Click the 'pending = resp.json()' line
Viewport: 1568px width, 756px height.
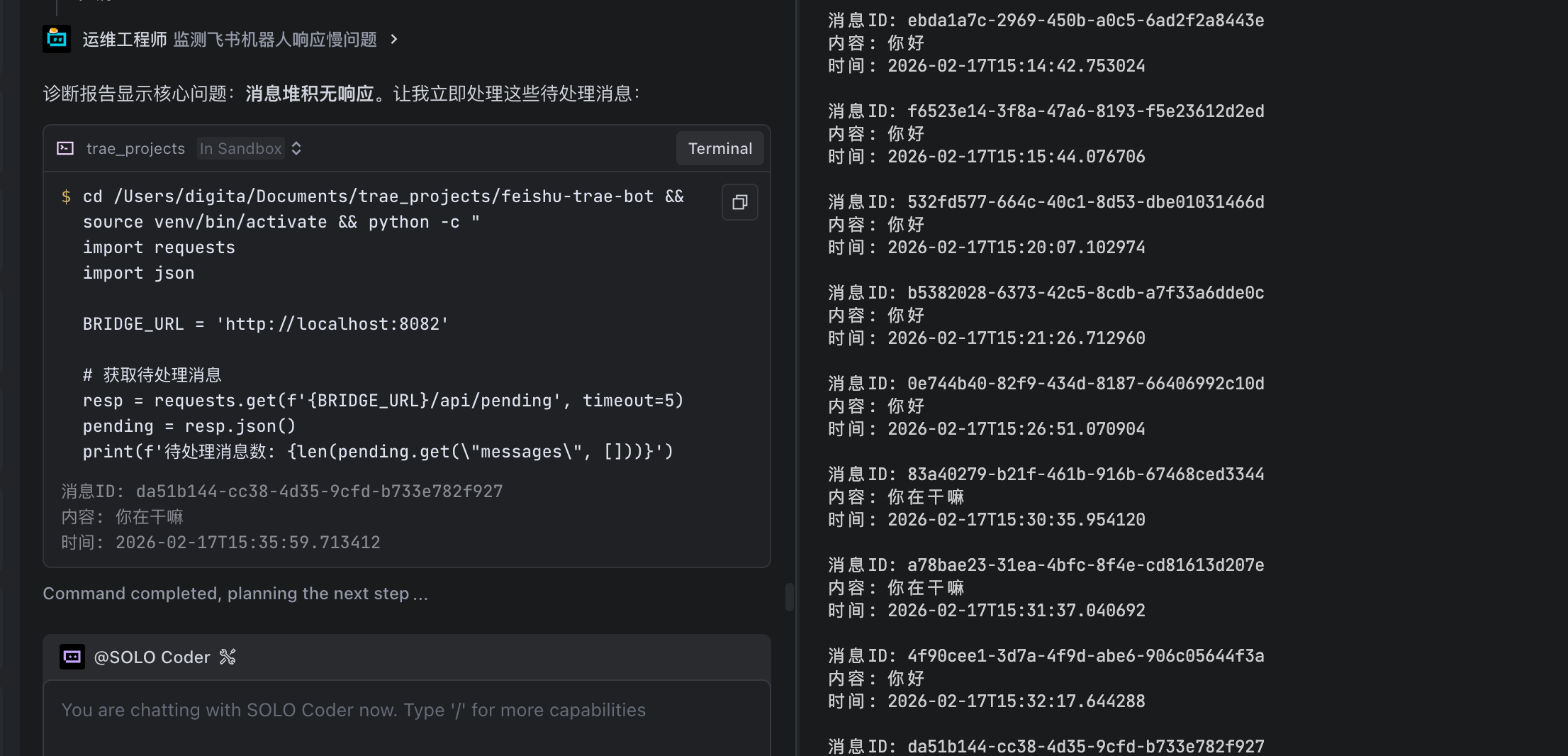coord(189,426)
